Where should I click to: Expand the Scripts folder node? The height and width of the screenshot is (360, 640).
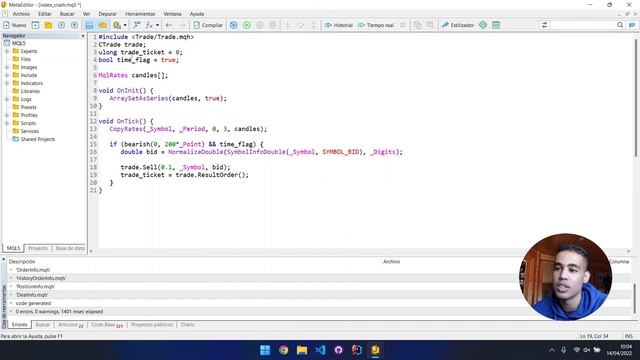(x=7, y=123)
